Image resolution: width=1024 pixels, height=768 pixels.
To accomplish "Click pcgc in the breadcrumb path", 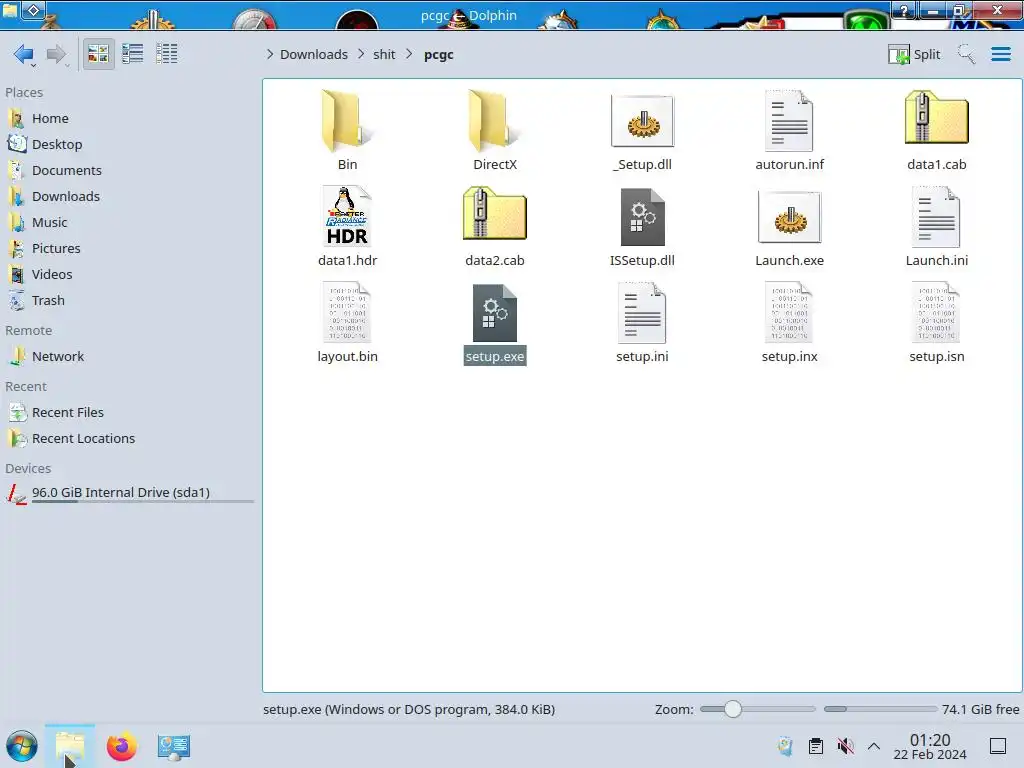I will pyautogui.click(x=438, y=54).
